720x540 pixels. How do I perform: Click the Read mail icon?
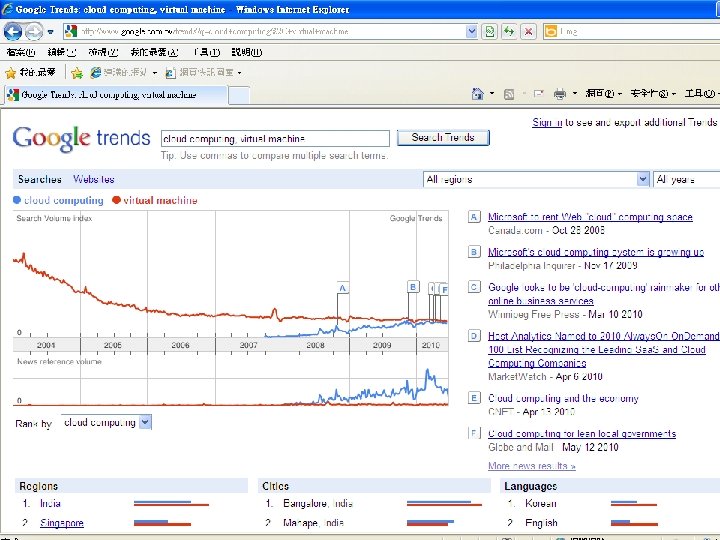coord(538,94)
